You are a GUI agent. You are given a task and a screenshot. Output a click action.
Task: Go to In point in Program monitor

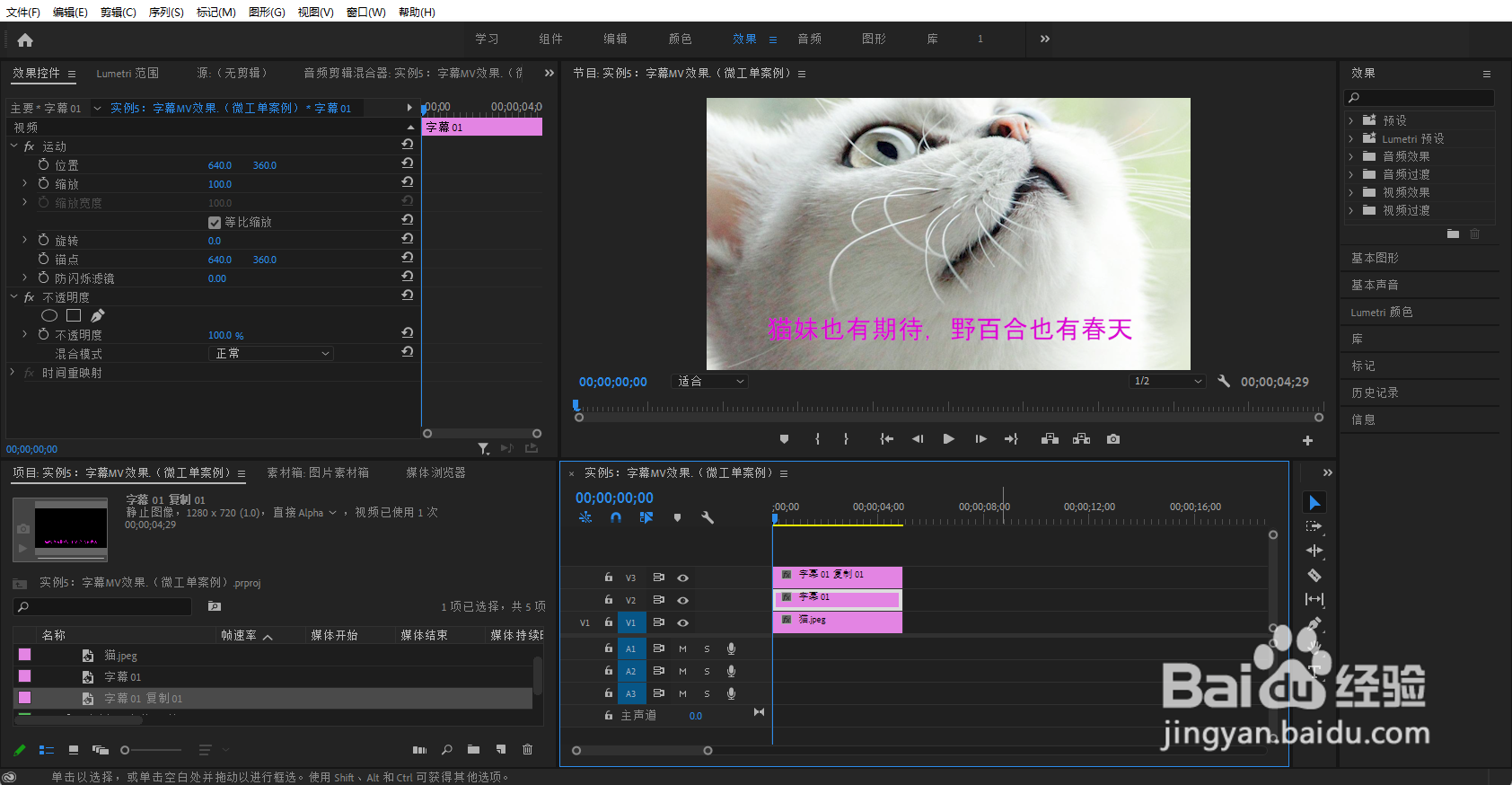pos(887,439)
